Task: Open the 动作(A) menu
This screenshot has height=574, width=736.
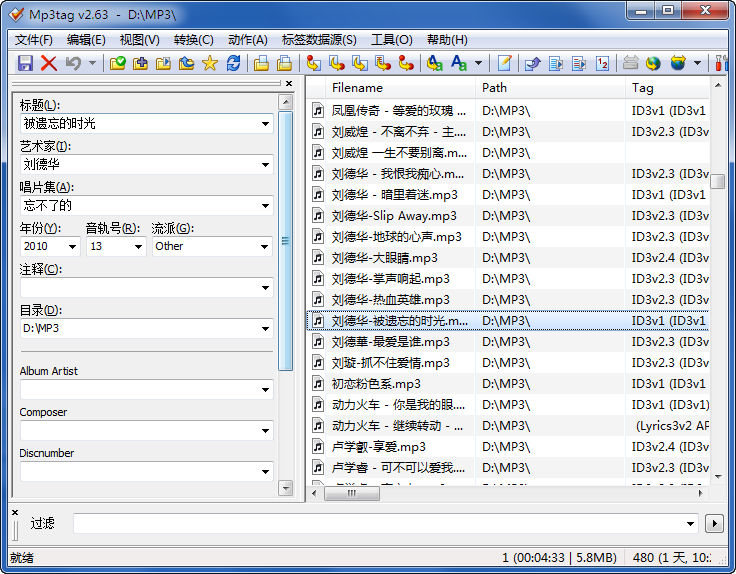Action: 248,40
